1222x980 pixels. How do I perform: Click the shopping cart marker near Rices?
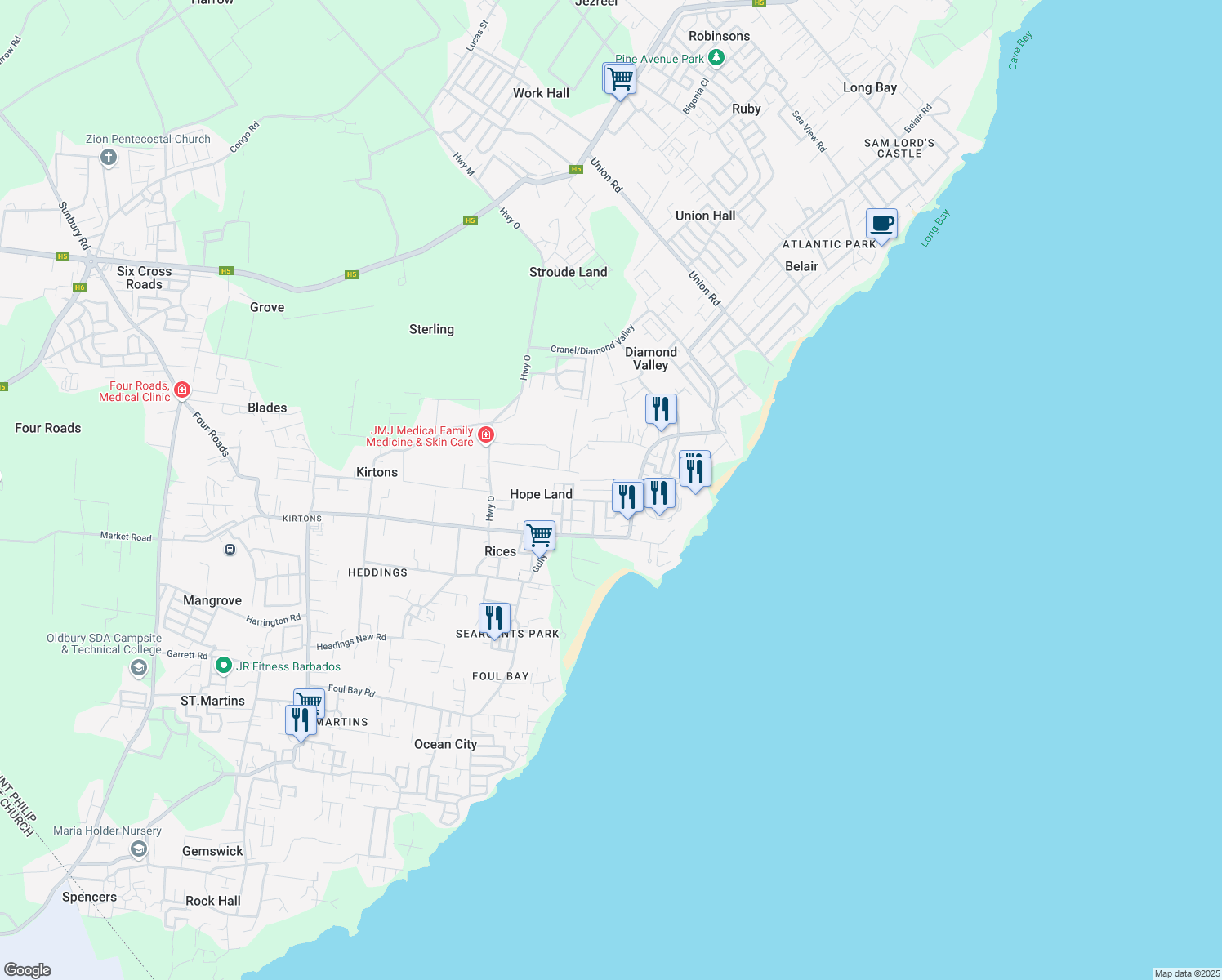pos(540,537)
